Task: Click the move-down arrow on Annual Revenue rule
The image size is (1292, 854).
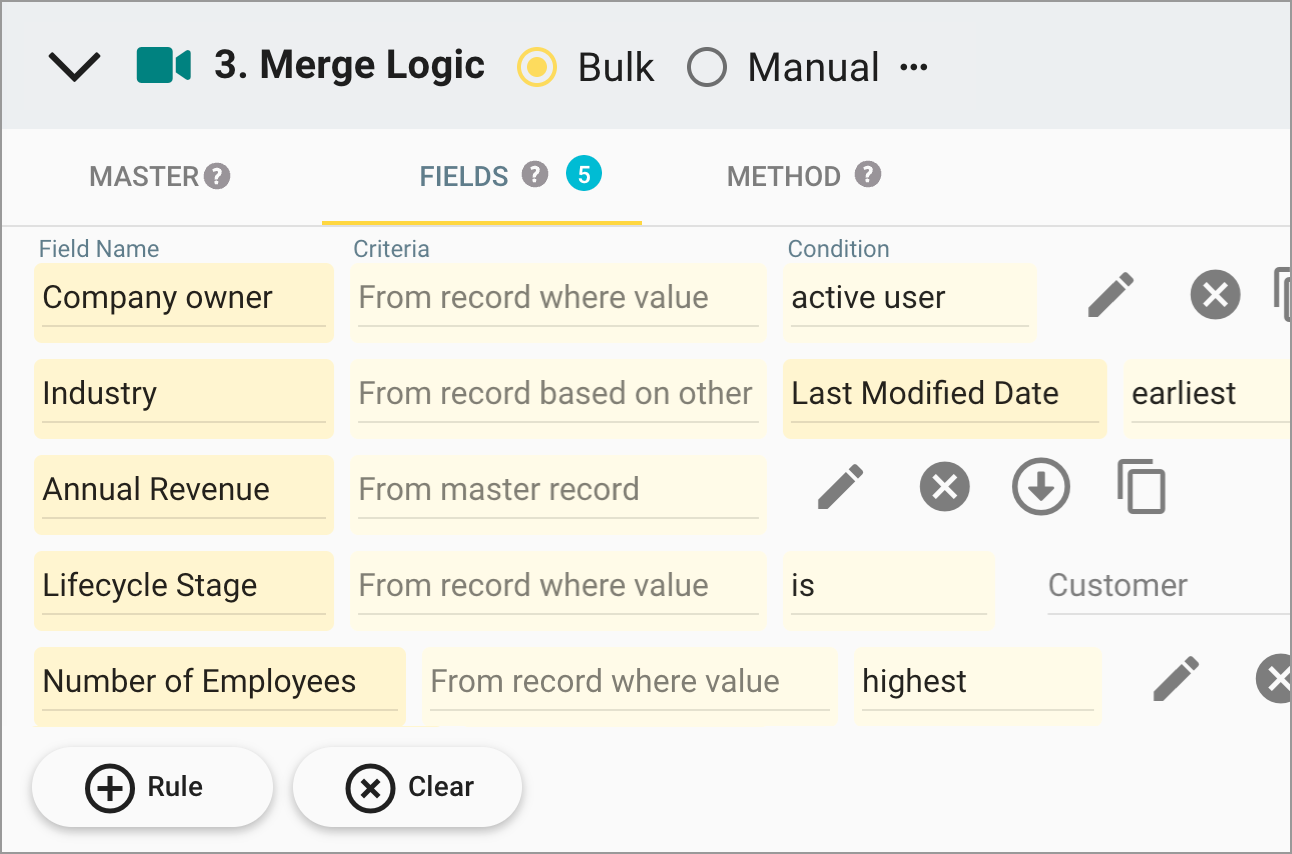Action: [1040, 487]
